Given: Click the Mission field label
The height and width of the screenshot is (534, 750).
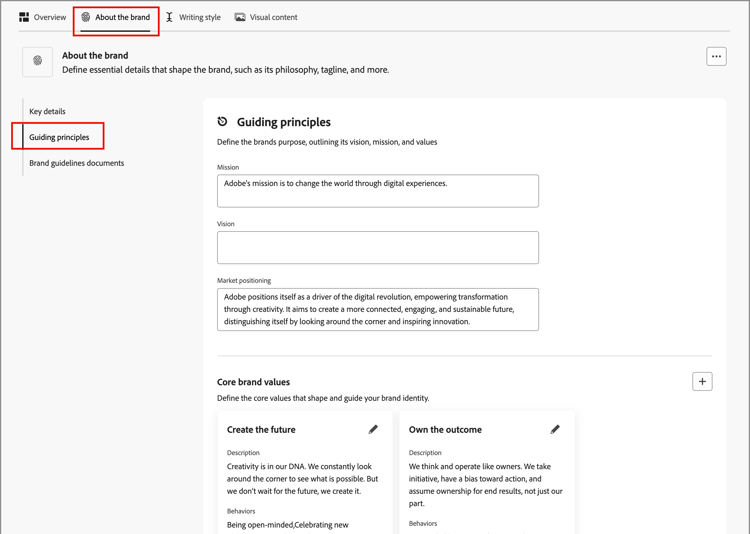Looking at the screenshot, I should coord(228,167).
